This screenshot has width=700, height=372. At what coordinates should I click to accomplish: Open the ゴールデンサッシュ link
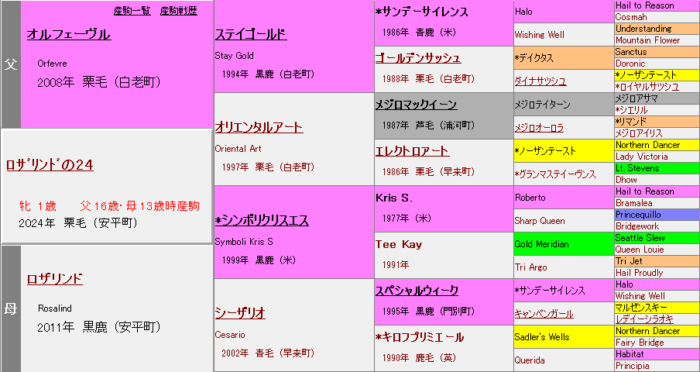(418, 58)
